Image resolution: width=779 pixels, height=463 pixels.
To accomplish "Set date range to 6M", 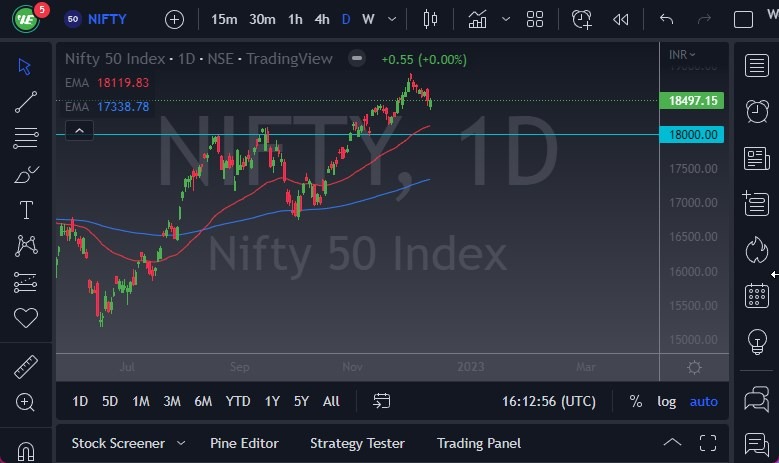I will coord(203,401).
